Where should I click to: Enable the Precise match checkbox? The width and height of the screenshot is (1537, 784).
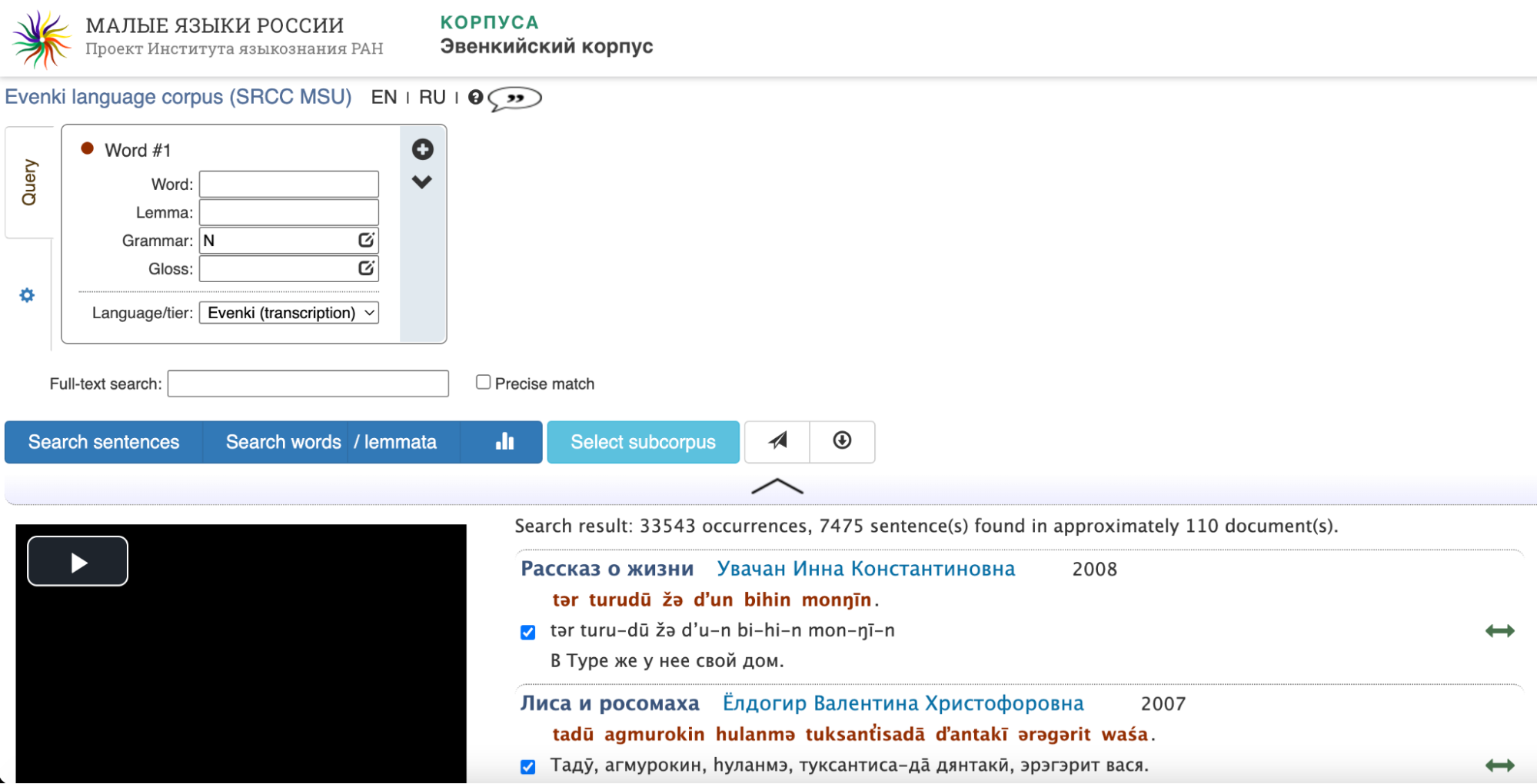pyautogui.click(x=483, y=381)
